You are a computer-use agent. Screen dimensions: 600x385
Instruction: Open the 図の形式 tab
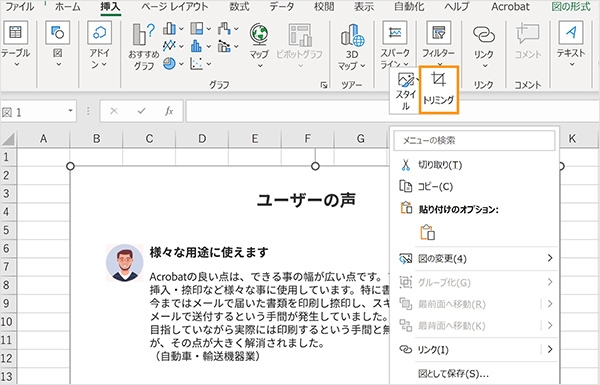[571, 7]
